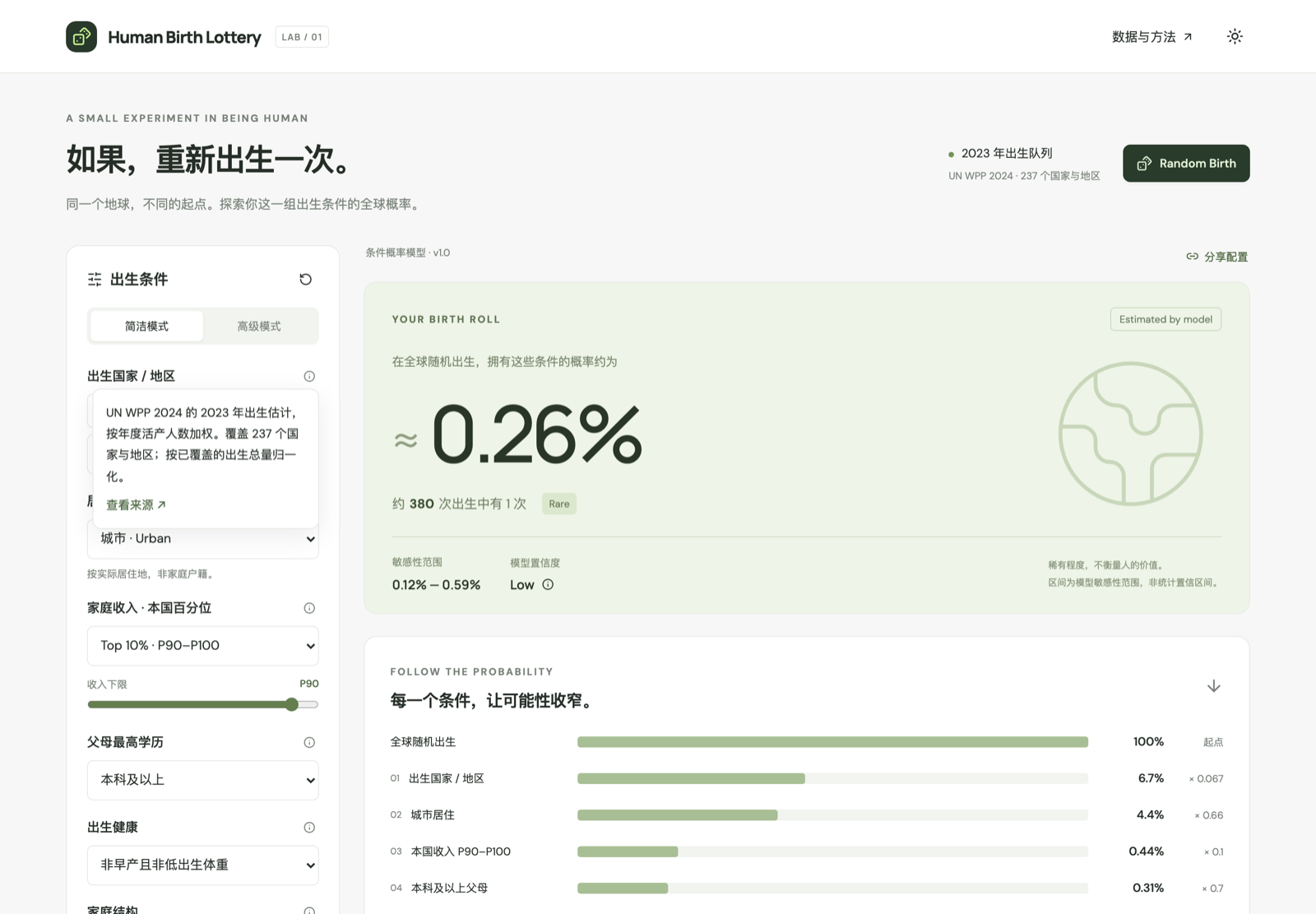Open the 数据与方法 link
The height and width of the screenshot is (914, 1316).
[x=1151, y=37]
